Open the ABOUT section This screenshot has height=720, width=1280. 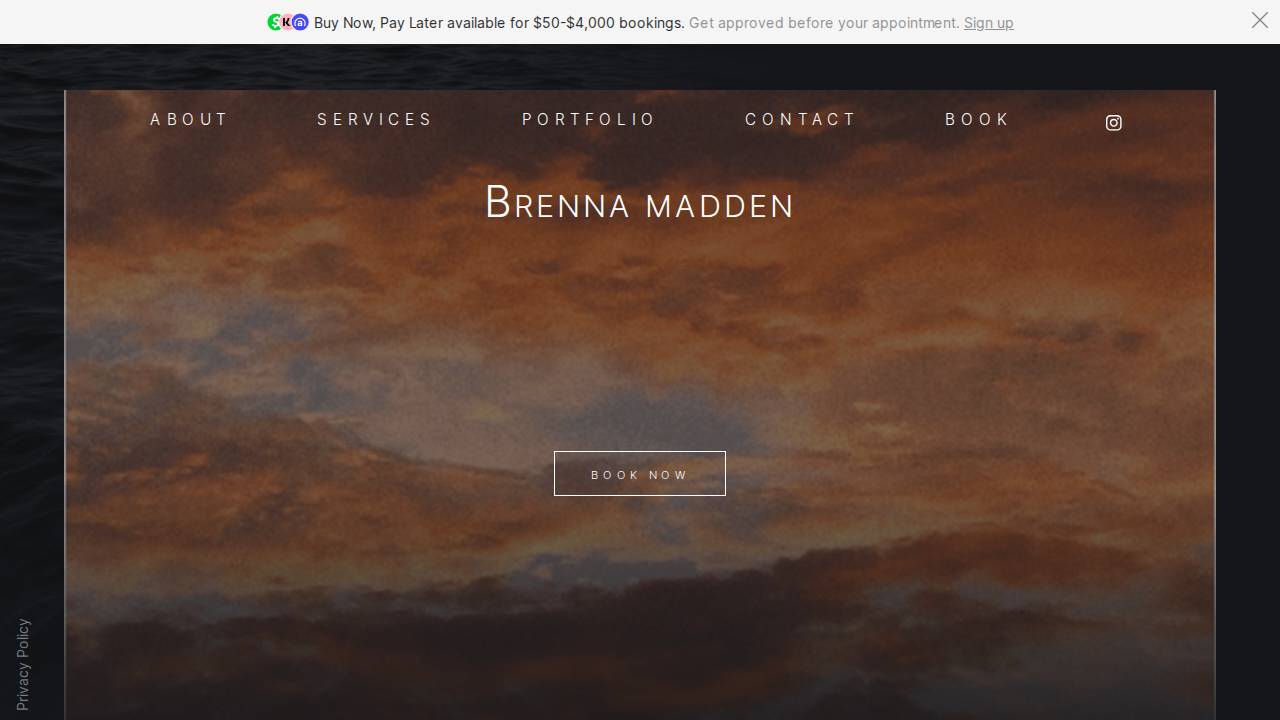click(189, 119)
